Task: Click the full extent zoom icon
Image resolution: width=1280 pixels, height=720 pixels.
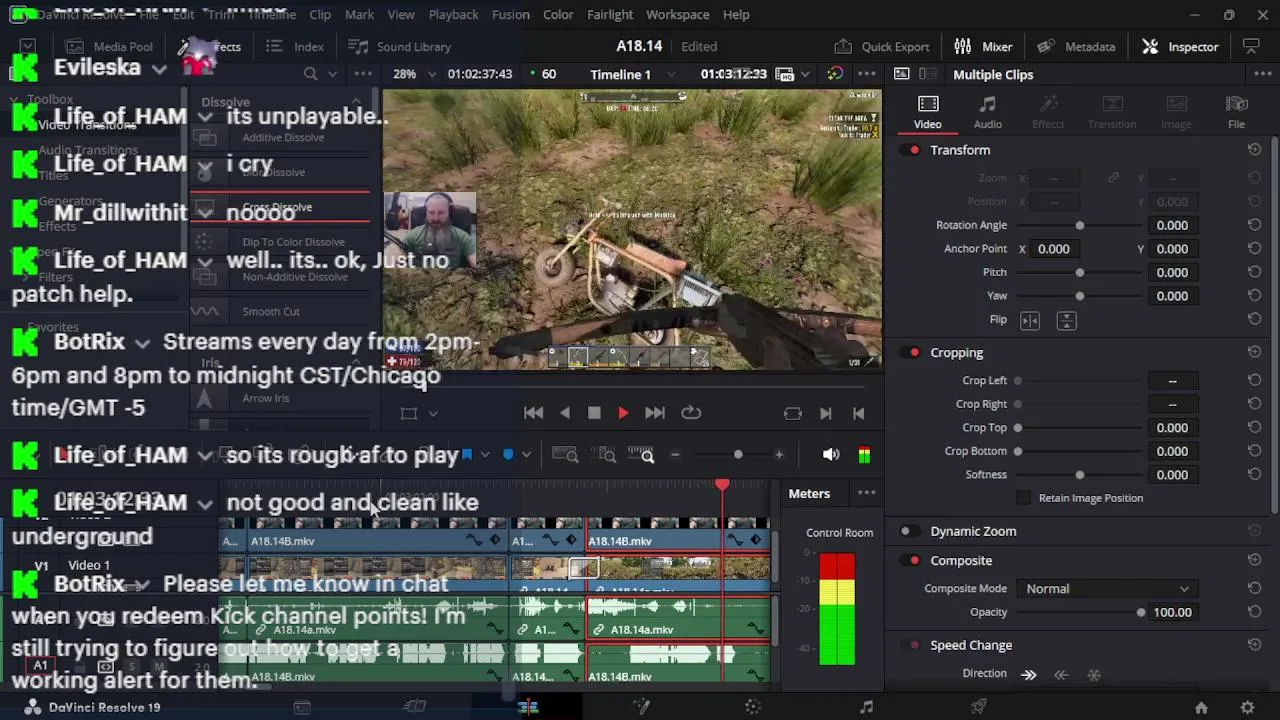Action: (x=565, y=455)
